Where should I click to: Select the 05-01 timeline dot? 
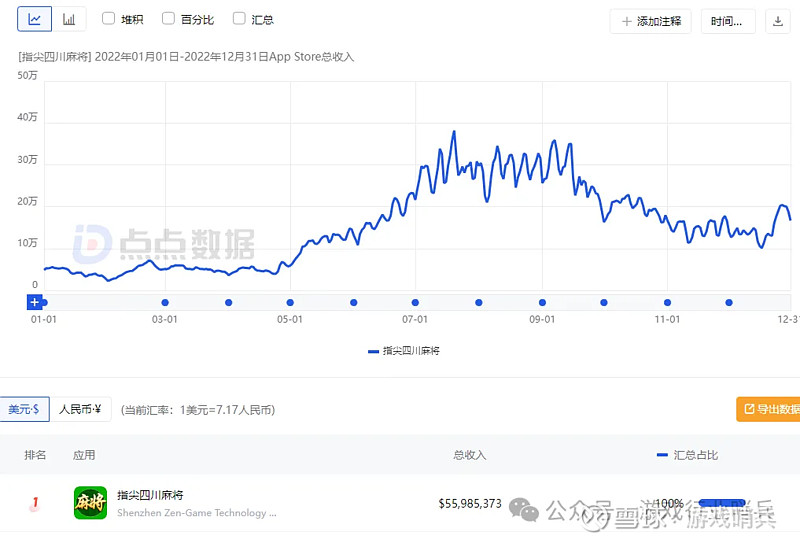290,303
